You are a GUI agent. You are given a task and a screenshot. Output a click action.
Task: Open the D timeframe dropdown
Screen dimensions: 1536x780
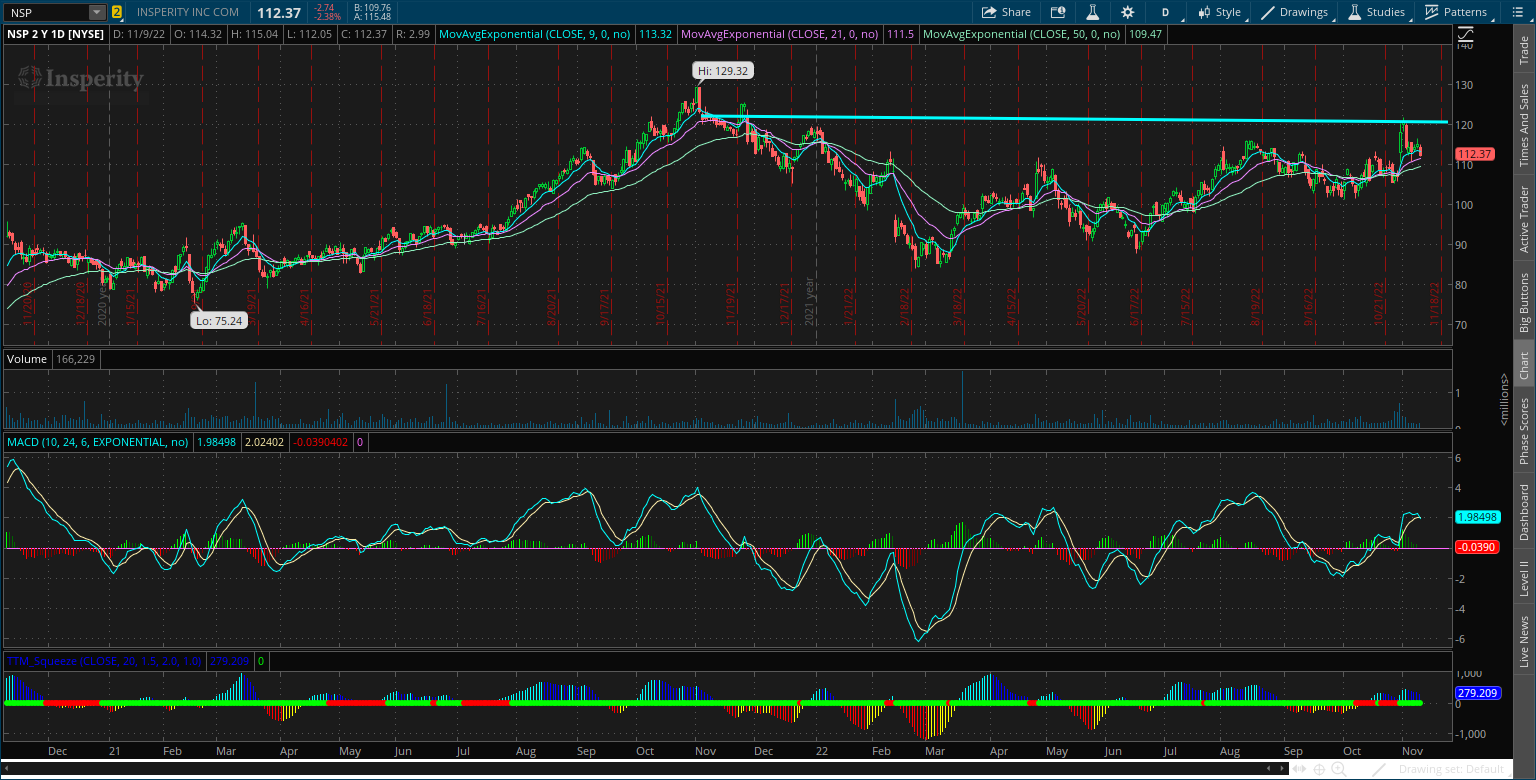click(1165, 12)
